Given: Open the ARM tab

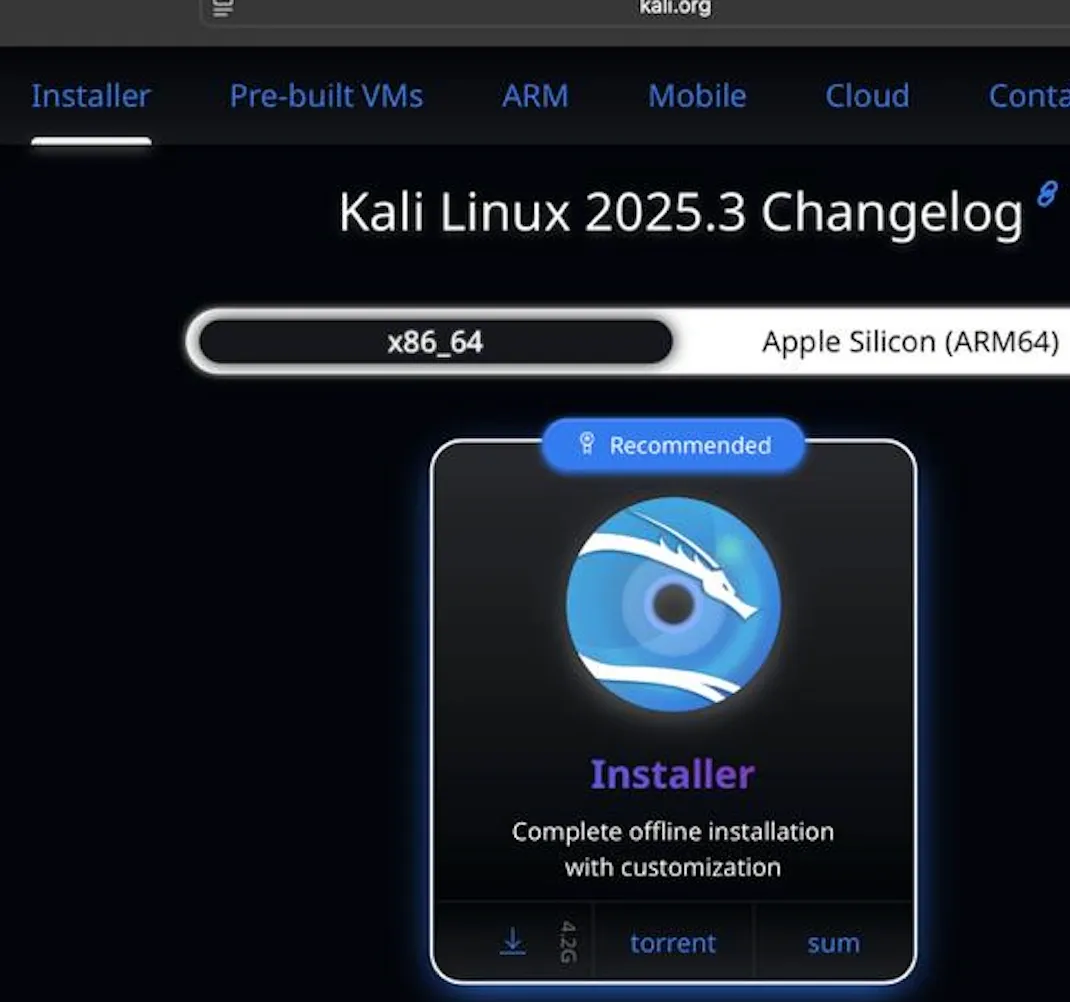Looking at the screenshot, I should tap(535, 96).
